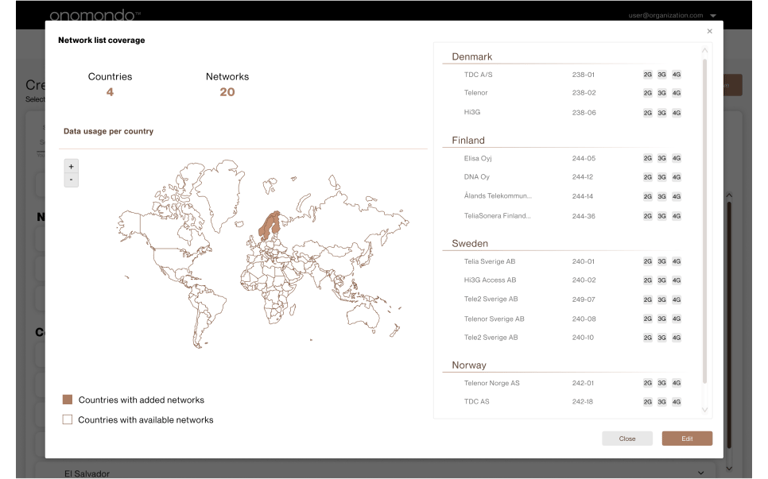
Task: Click the 'Network list coverage' title
Action: coord(101,40)
